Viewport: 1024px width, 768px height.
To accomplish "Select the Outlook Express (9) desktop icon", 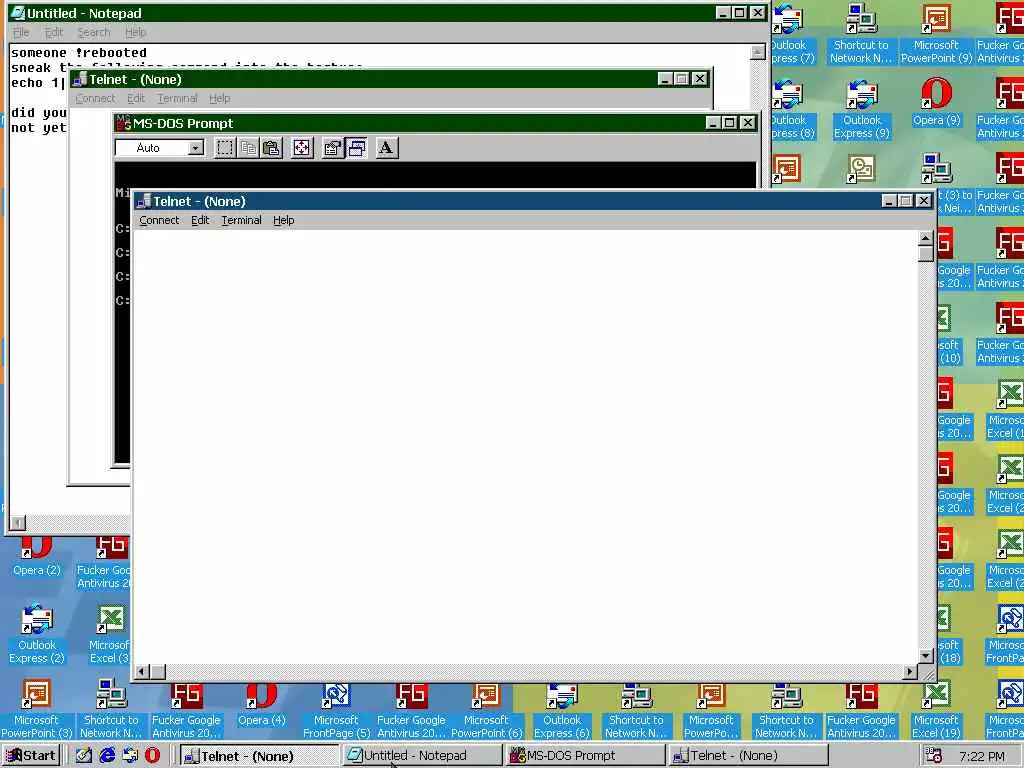I will click(x=862, y=108).
